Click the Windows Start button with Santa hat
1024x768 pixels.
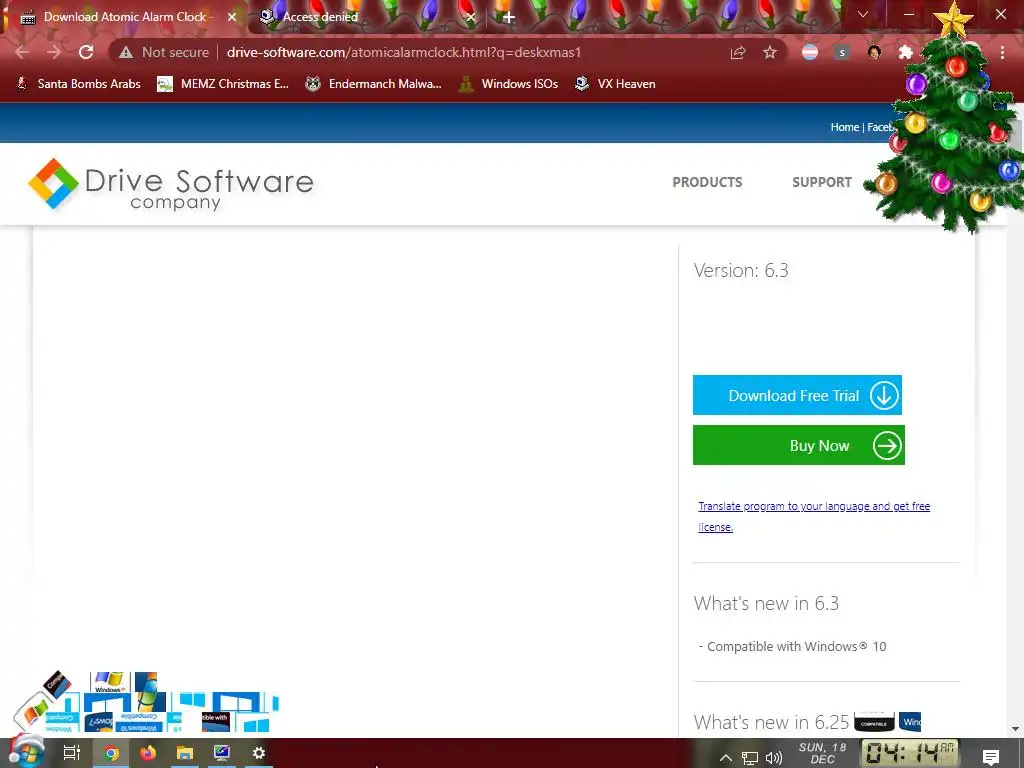pyautogui.click(x=26, y=752)
